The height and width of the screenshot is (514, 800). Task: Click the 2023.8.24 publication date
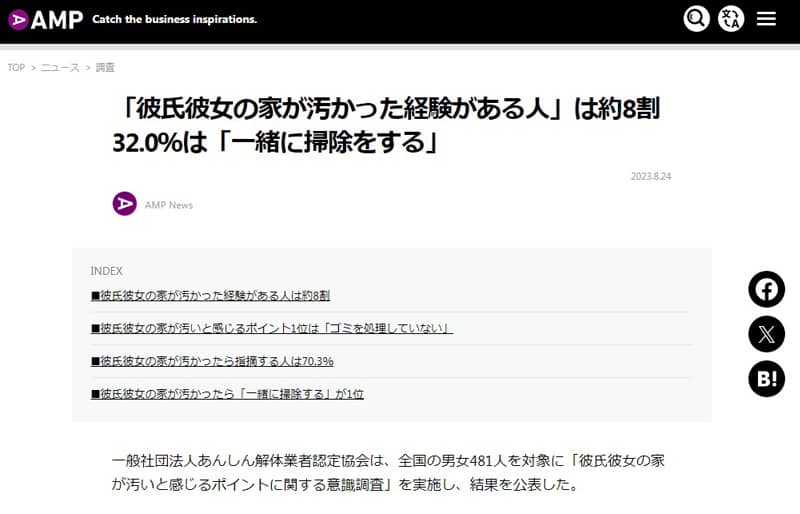click(x=650, y=176)
